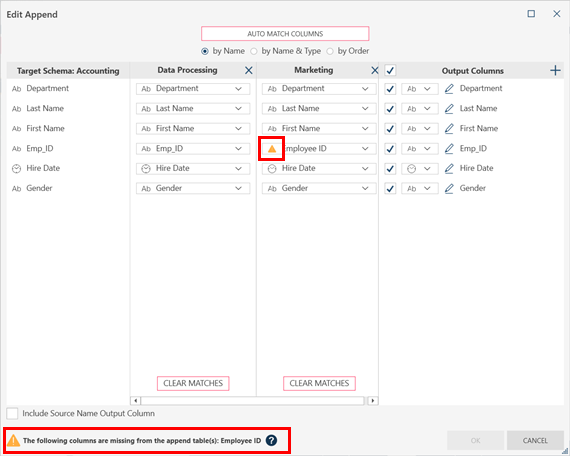Click CLEAR MATCHES under Marketing
The image size is (570, 456).
click(319, 383)
